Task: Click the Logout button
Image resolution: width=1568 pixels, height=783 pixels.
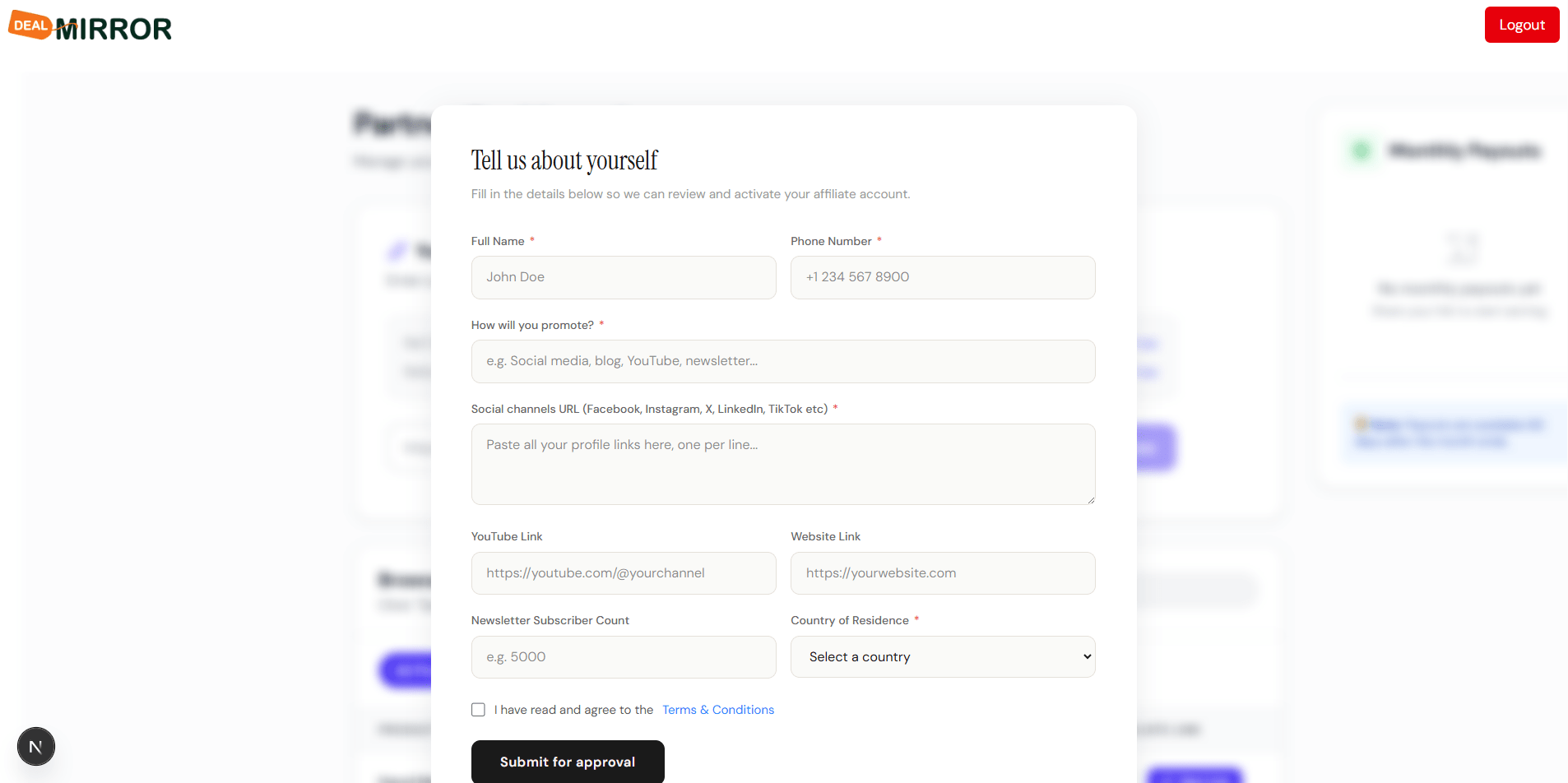Action: click(1521, 25)
